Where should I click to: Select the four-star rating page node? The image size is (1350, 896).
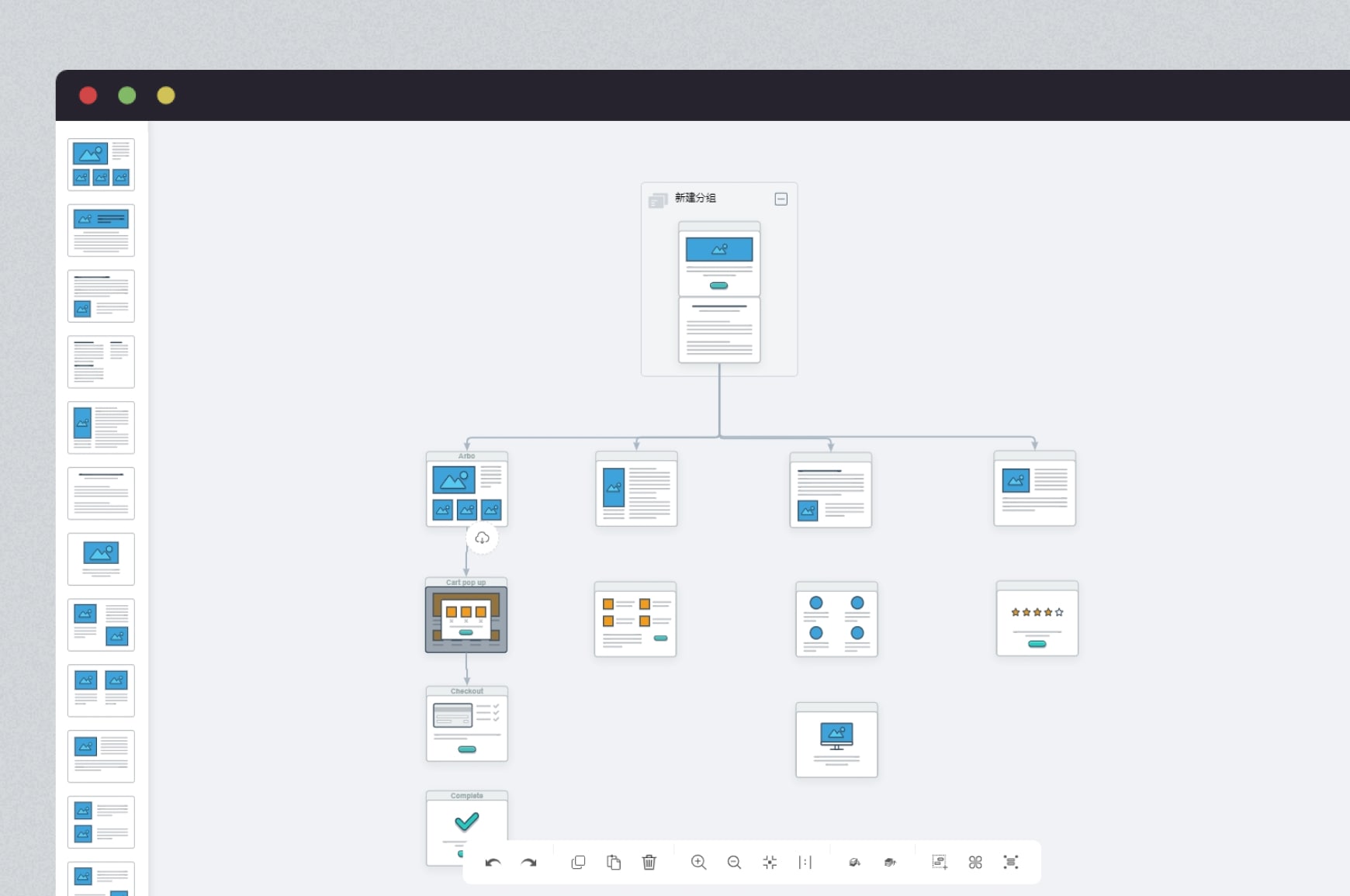click(x=1037, y=622)
